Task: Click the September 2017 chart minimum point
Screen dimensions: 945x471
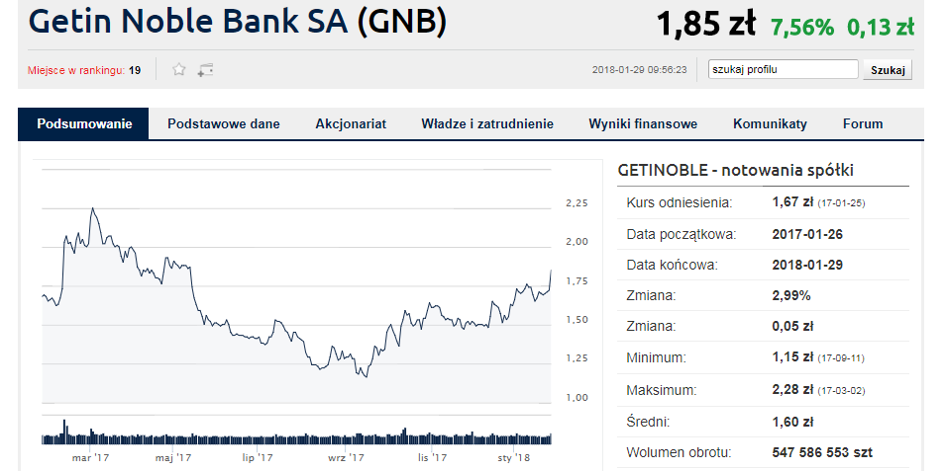Action: pyautogui.click(x=366, y=377)
